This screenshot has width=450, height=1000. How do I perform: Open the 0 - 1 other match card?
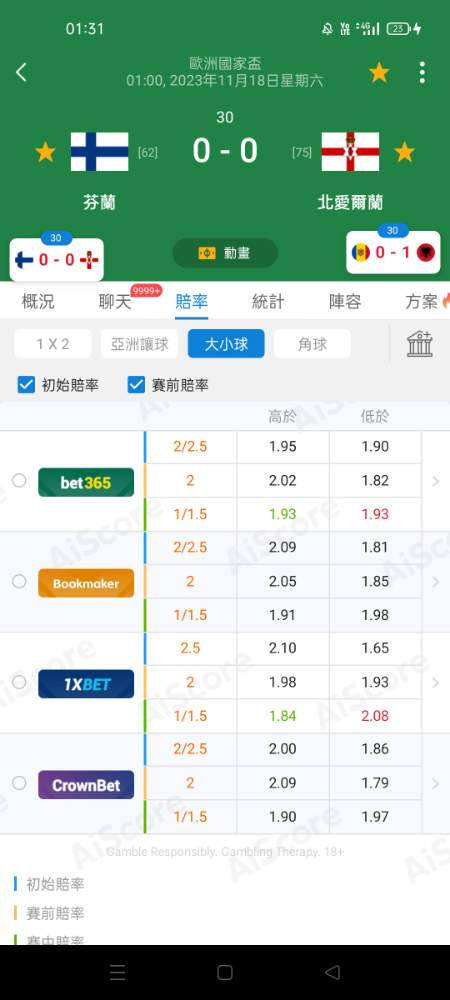[x=393, y=253]
